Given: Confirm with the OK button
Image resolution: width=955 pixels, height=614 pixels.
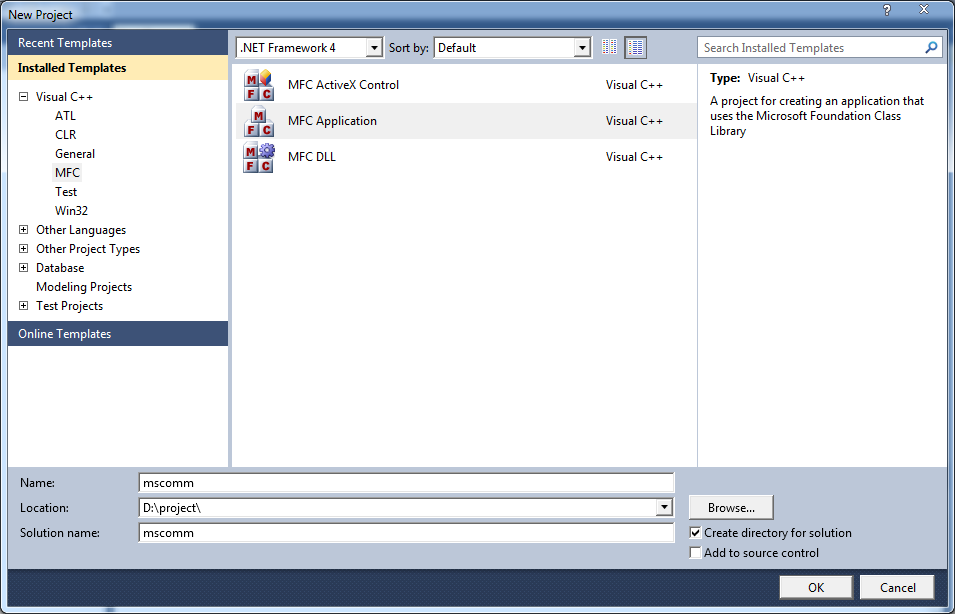Looking at the screenshot, I should 816,587.
